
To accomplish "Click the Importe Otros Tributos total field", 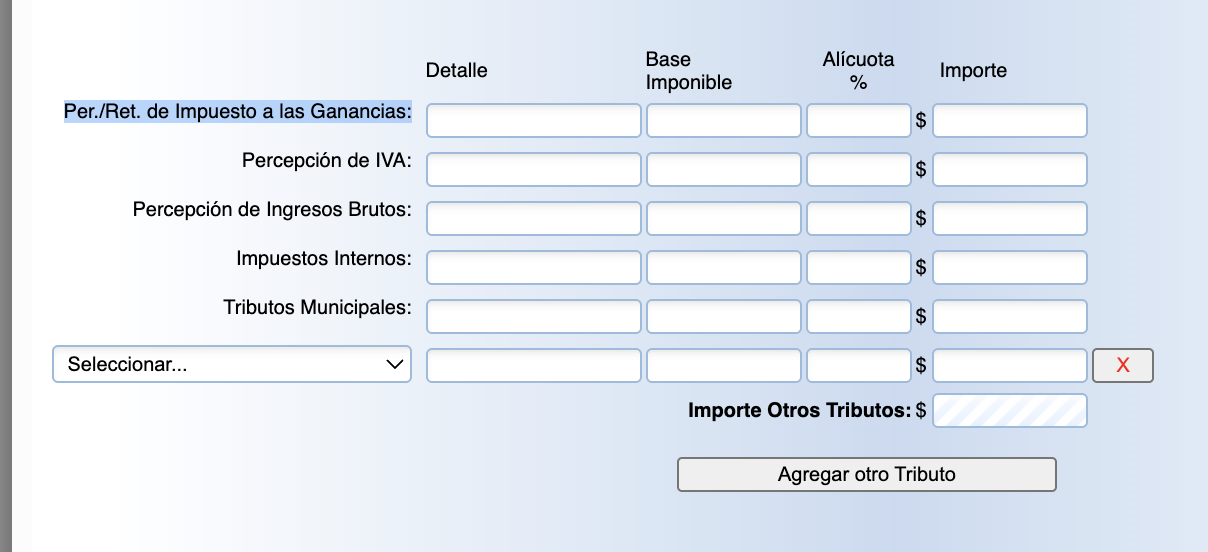I will [1009, 411].
